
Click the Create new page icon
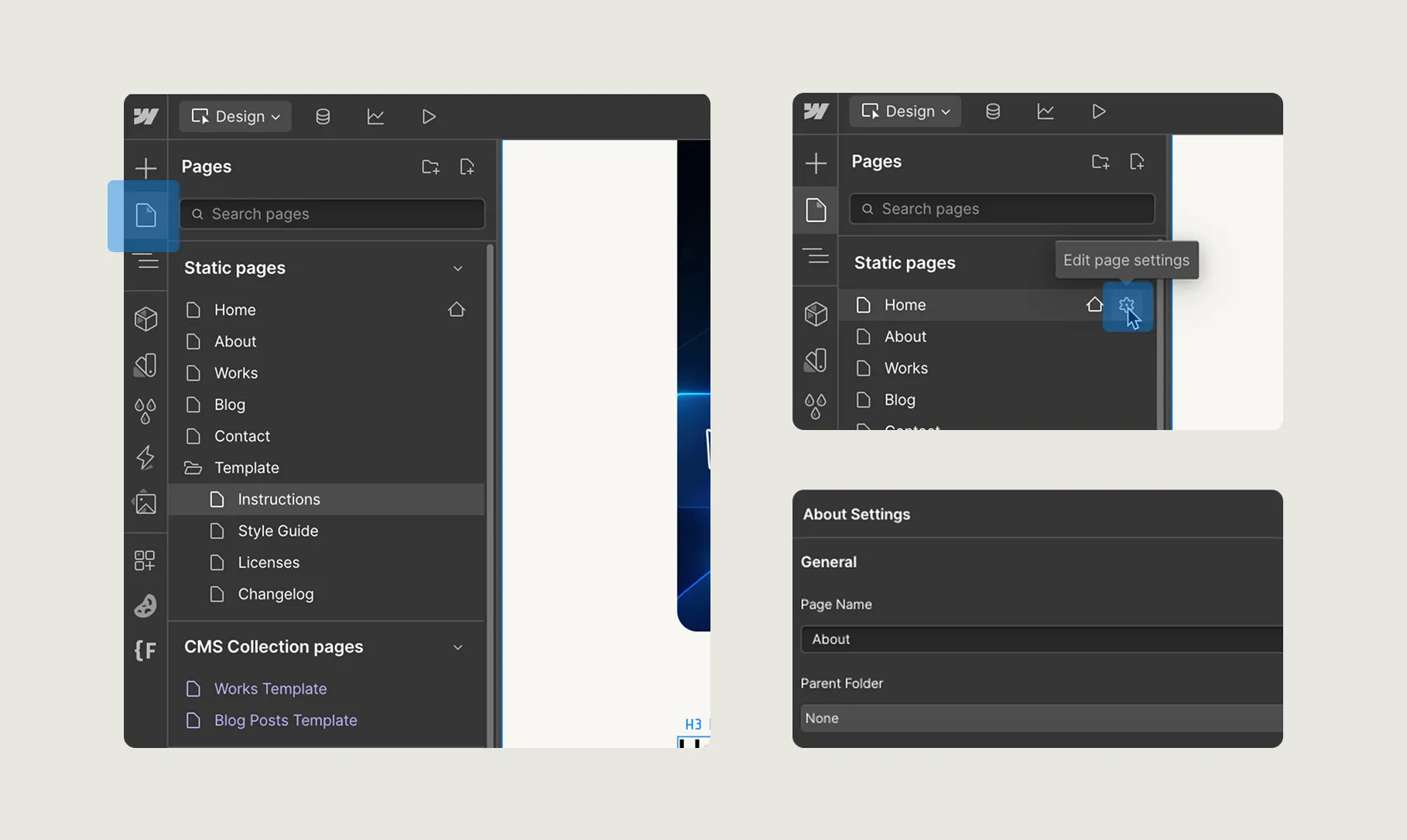click(467, 166)
